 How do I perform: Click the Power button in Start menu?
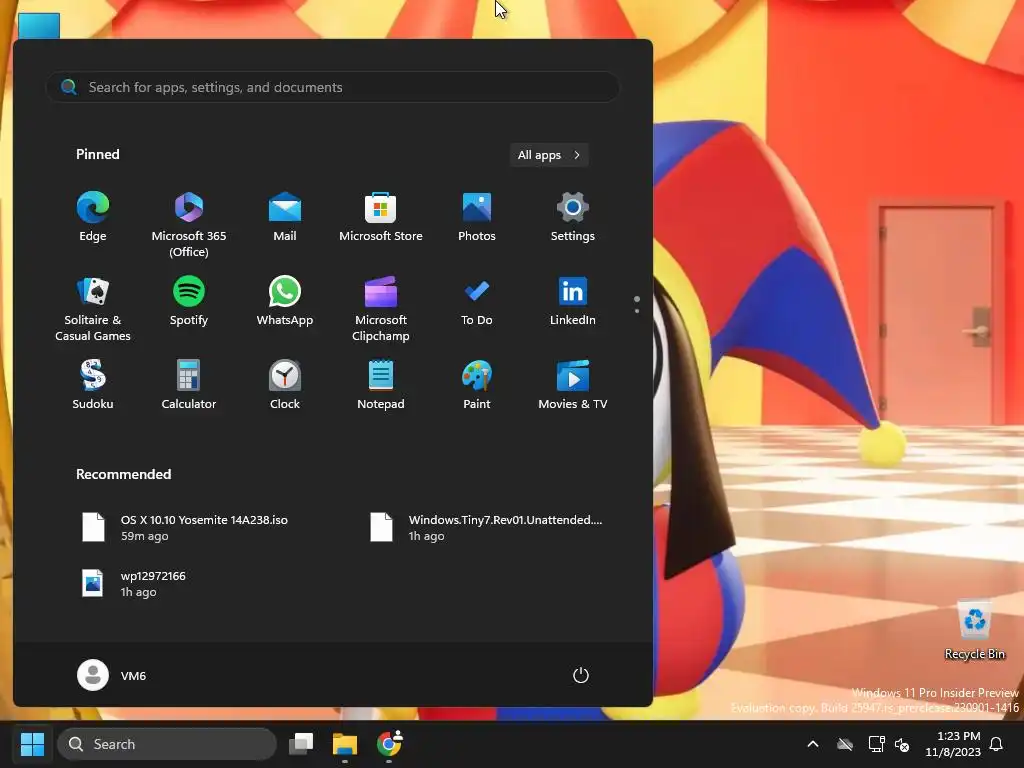[581, 675]
